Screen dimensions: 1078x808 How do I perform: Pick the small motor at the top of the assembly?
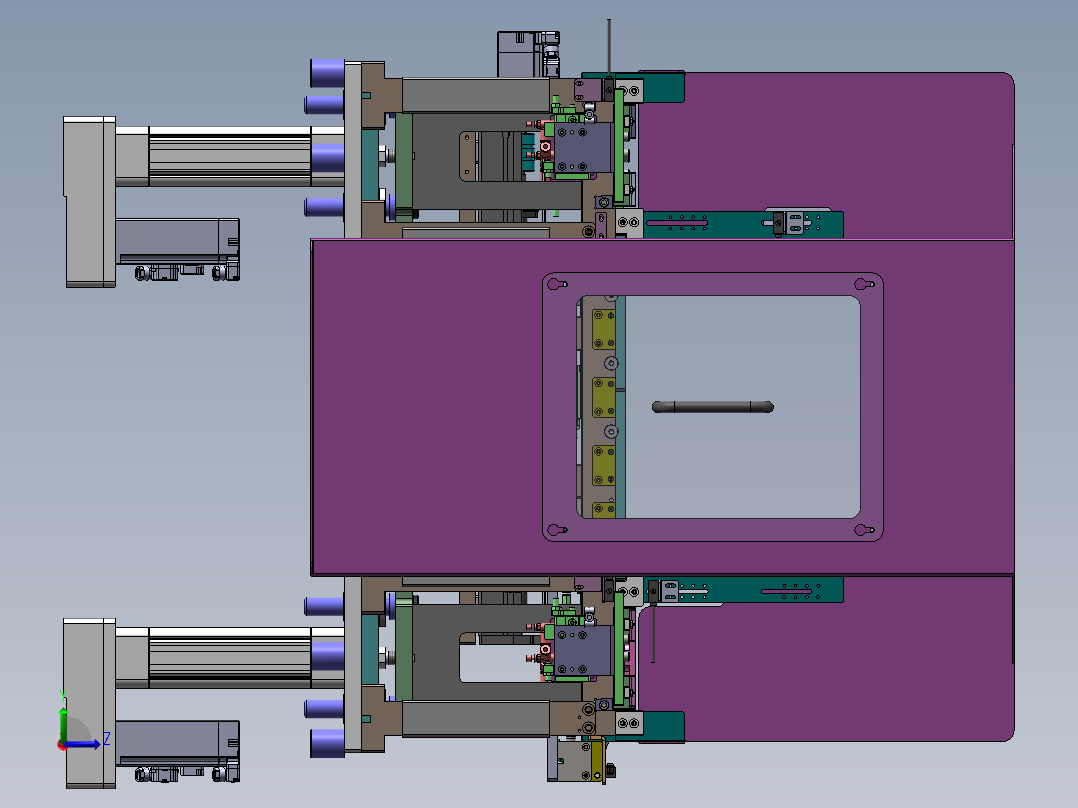tap(528, 54)
